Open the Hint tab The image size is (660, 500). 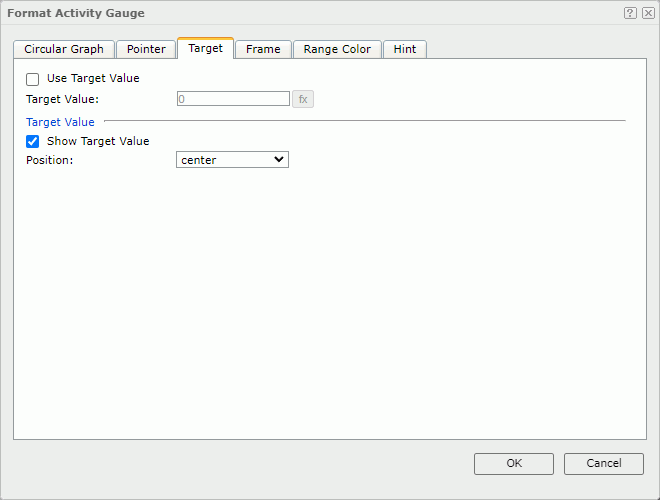click(x=405, y=49)
